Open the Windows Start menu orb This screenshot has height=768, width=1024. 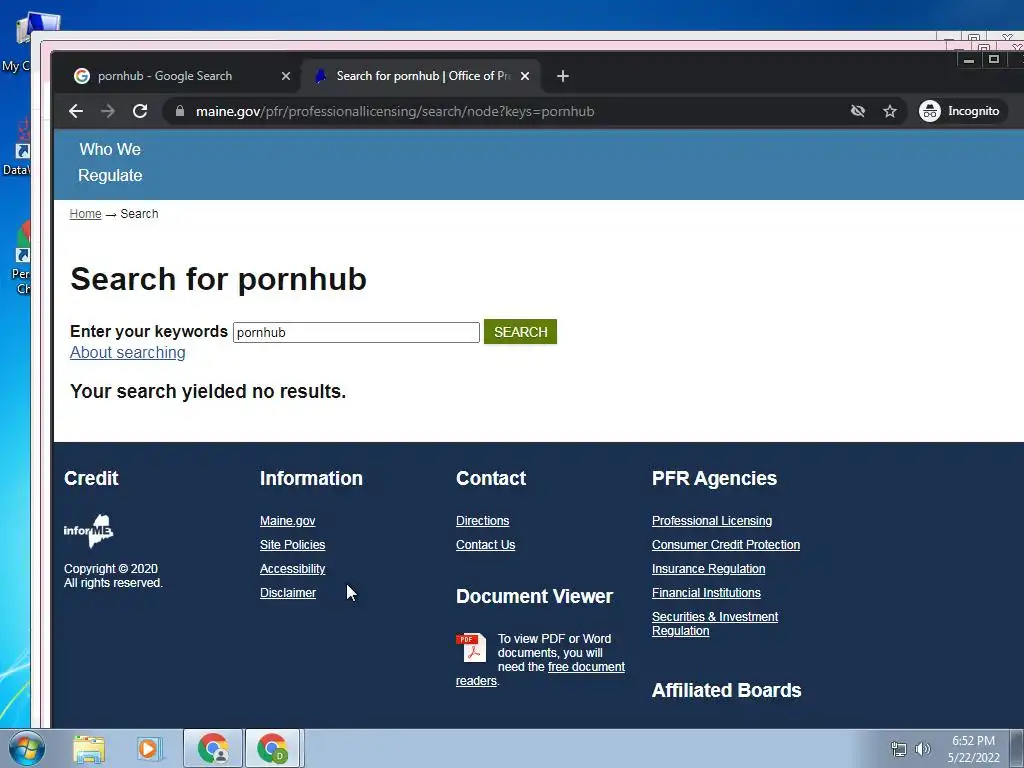point(26,748)
